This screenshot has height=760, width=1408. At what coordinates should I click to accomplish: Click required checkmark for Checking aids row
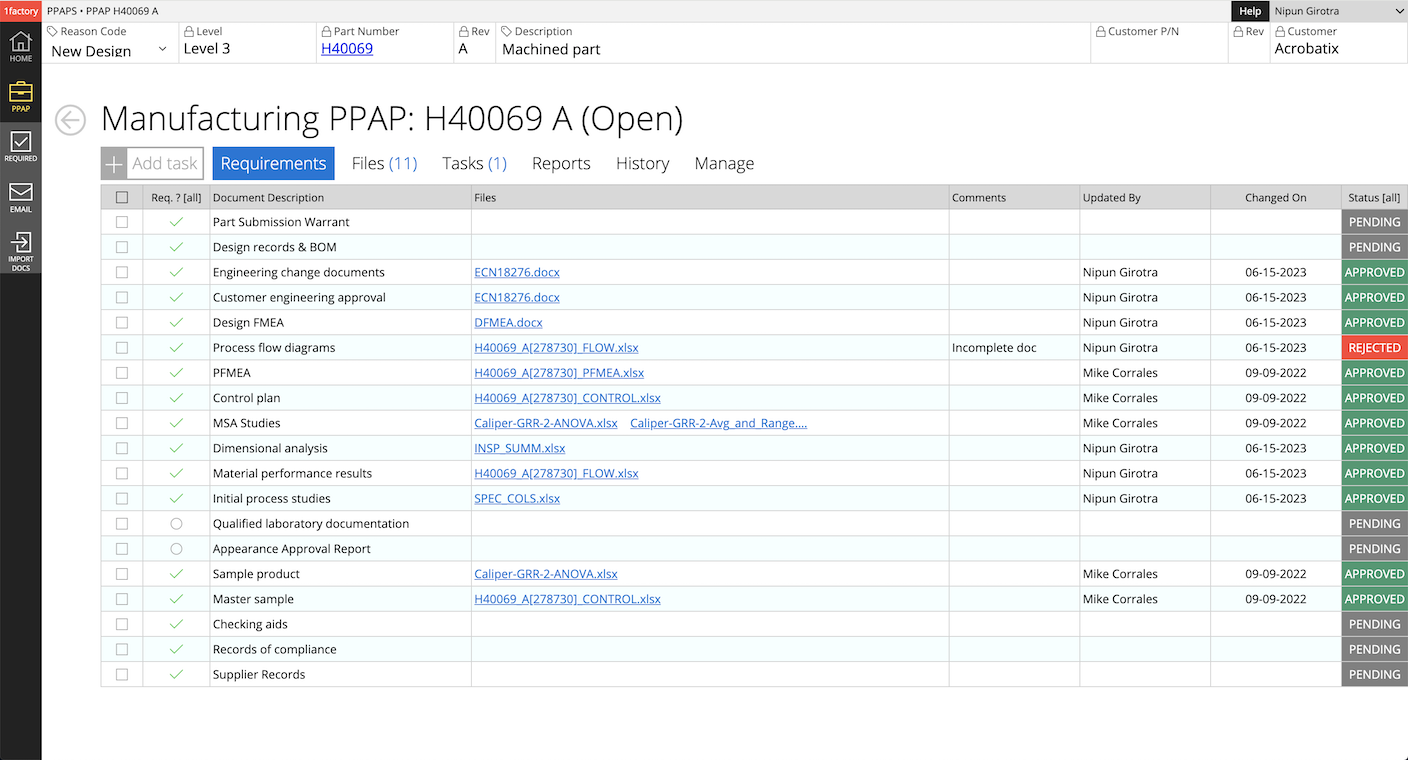click(177, 624)
